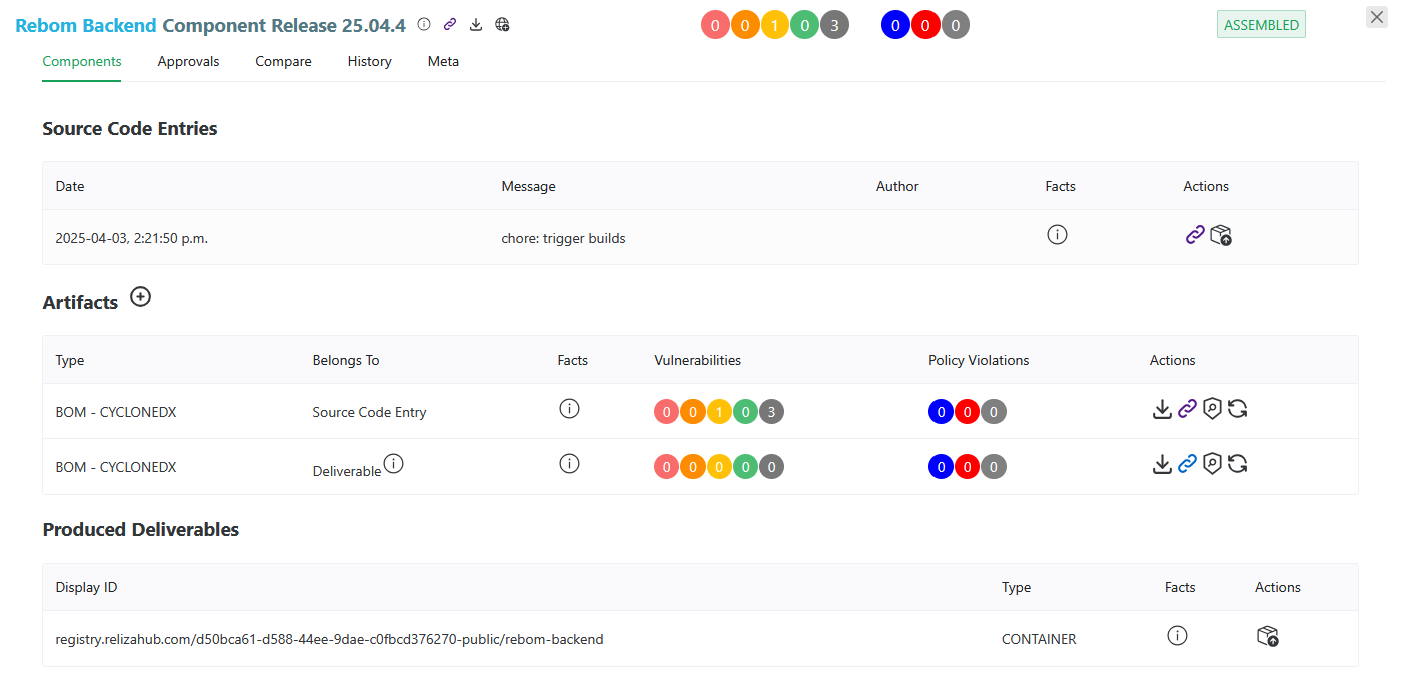
Task: Switch to the Components tab
Action: [x=82, y=61]
